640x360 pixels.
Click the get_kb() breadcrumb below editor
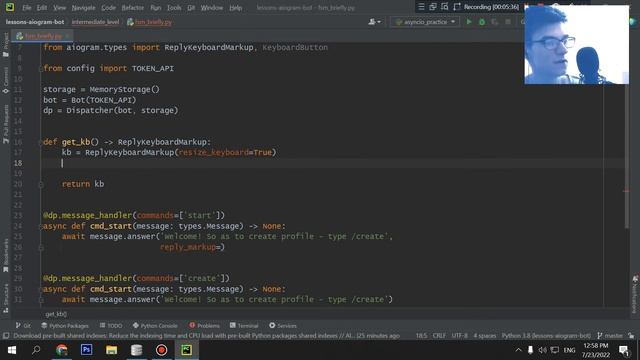tap(56, 314)
